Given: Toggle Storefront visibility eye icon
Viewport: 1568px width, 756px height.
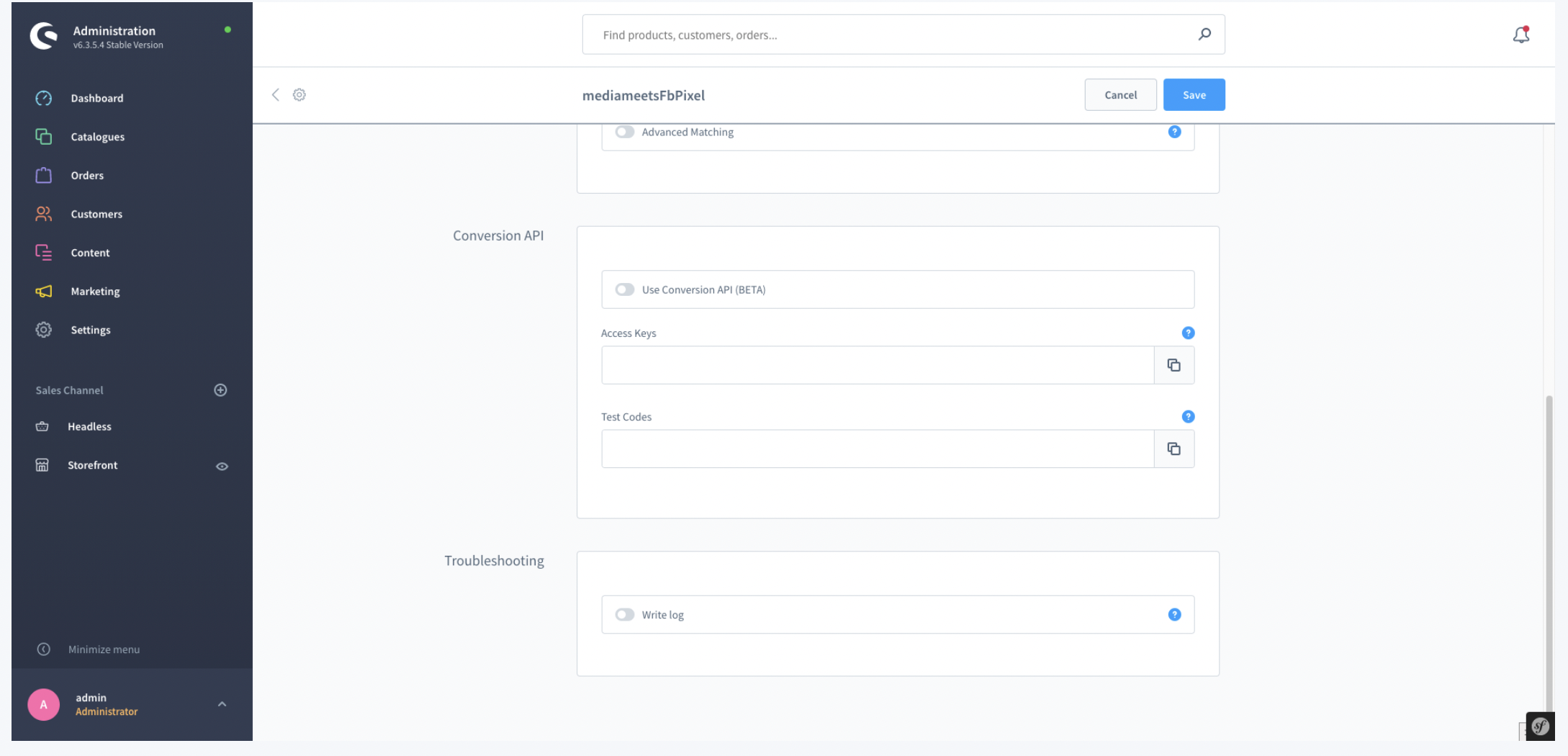Looking at the screenshot, I should pos(222,466).
